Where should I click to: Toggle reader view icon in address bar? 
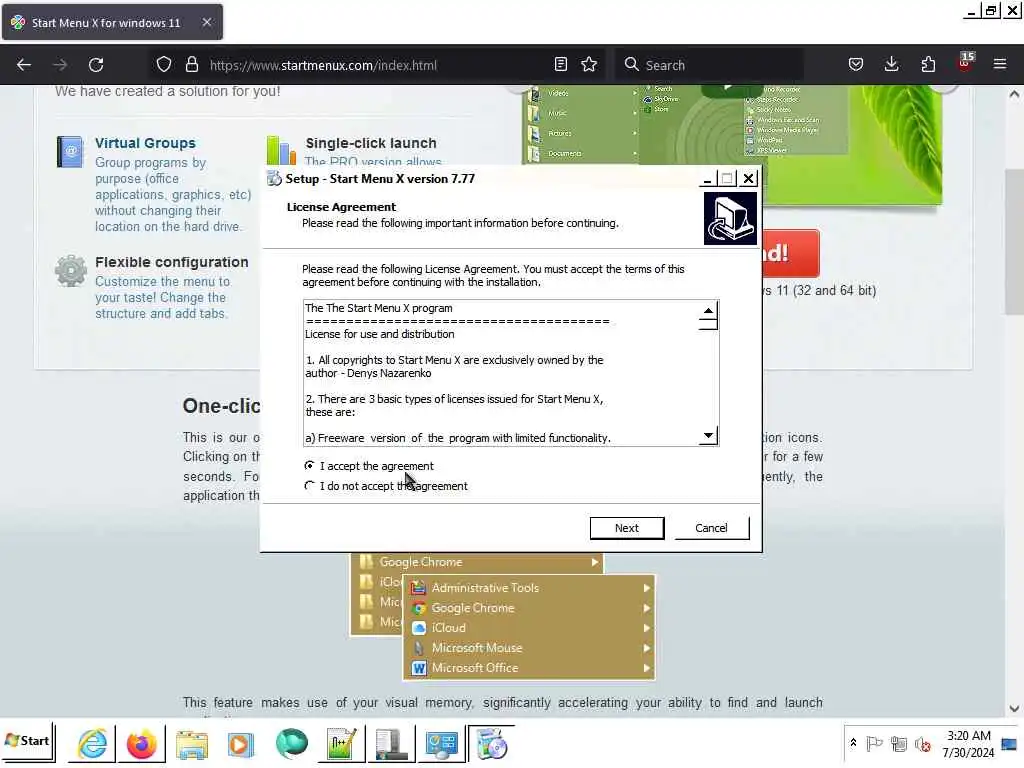point(560,64)
